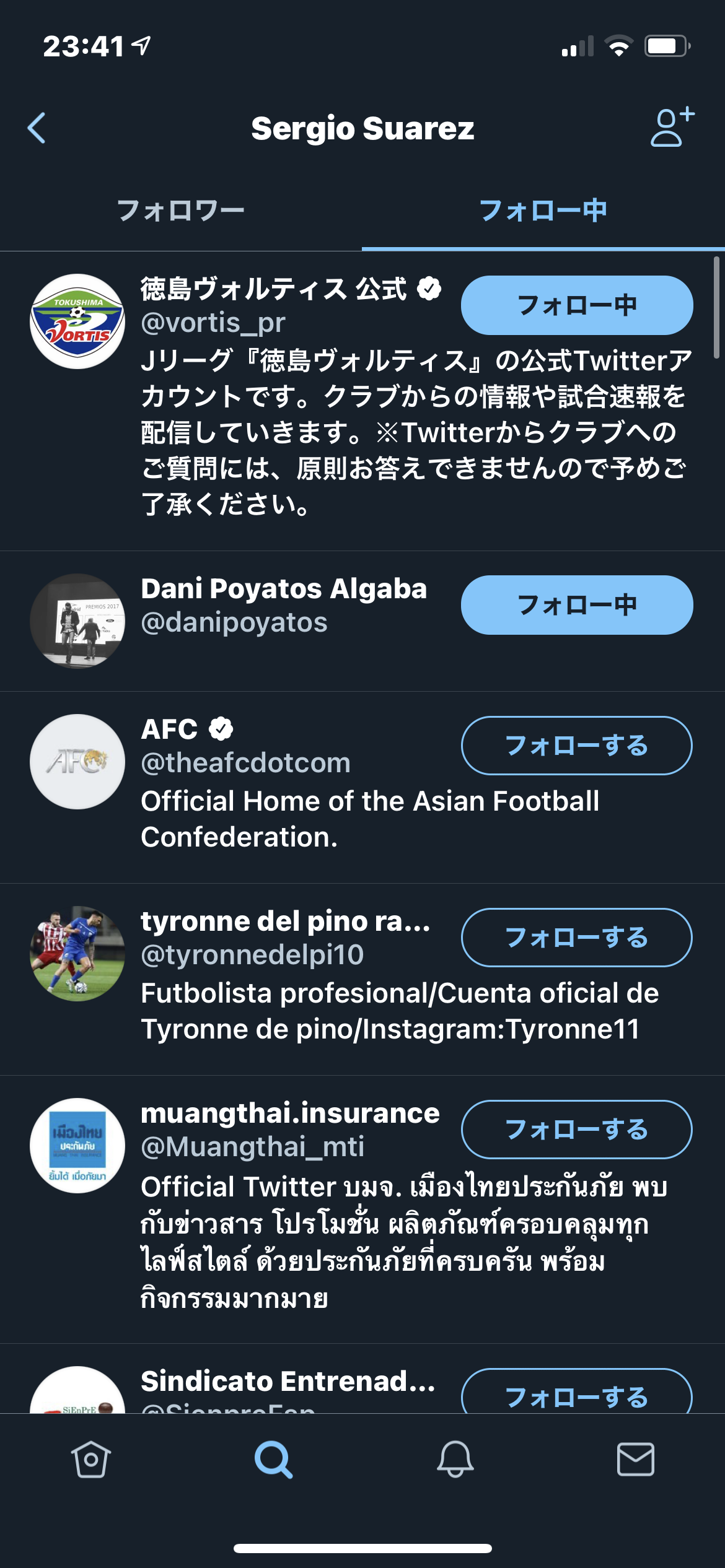
Task: Unfollow 徳島ヴォルティス with フォロー中 button
Action: (576, 305)
